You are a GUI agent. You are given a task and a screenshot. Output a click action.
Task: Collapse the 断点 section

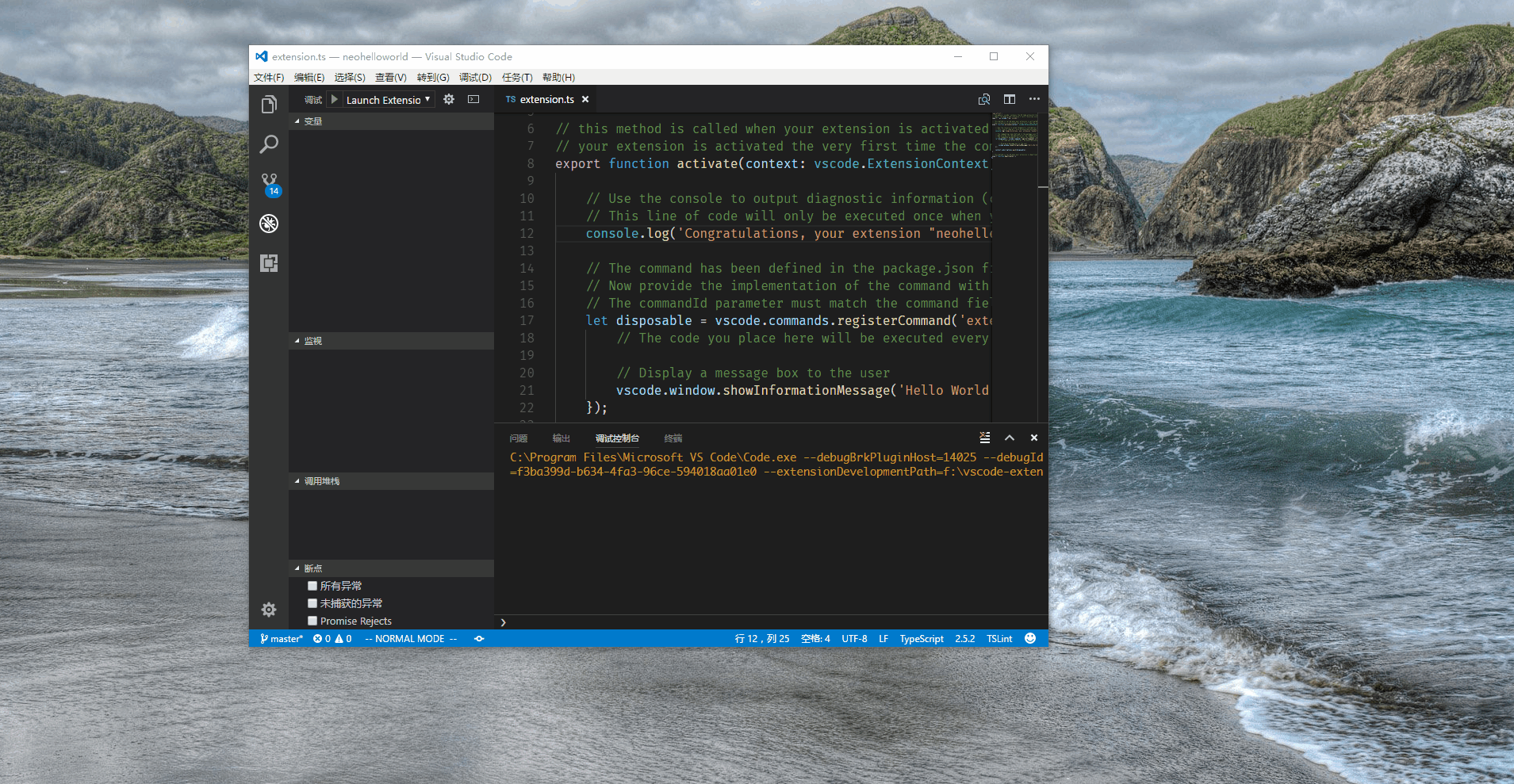(x=312, y=568)
